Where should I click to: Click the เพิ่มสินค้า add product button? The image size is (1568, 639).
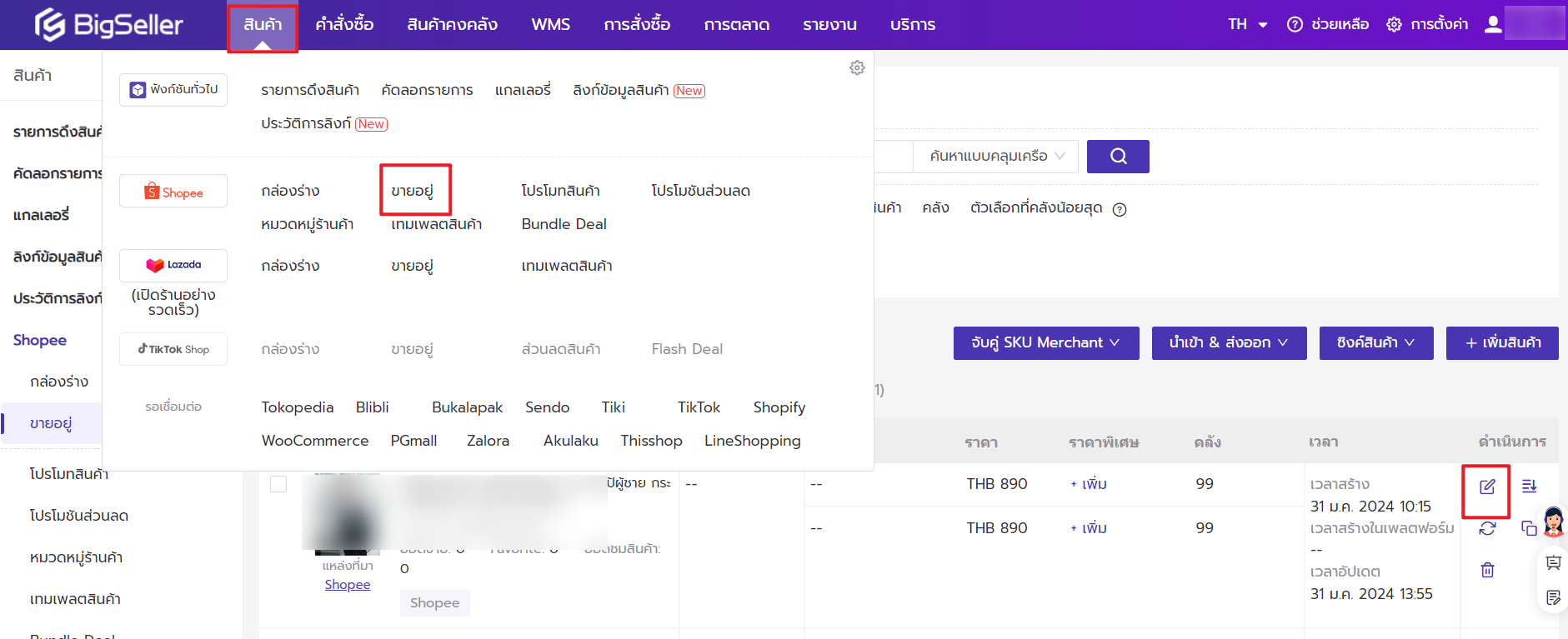(1502, 342)
